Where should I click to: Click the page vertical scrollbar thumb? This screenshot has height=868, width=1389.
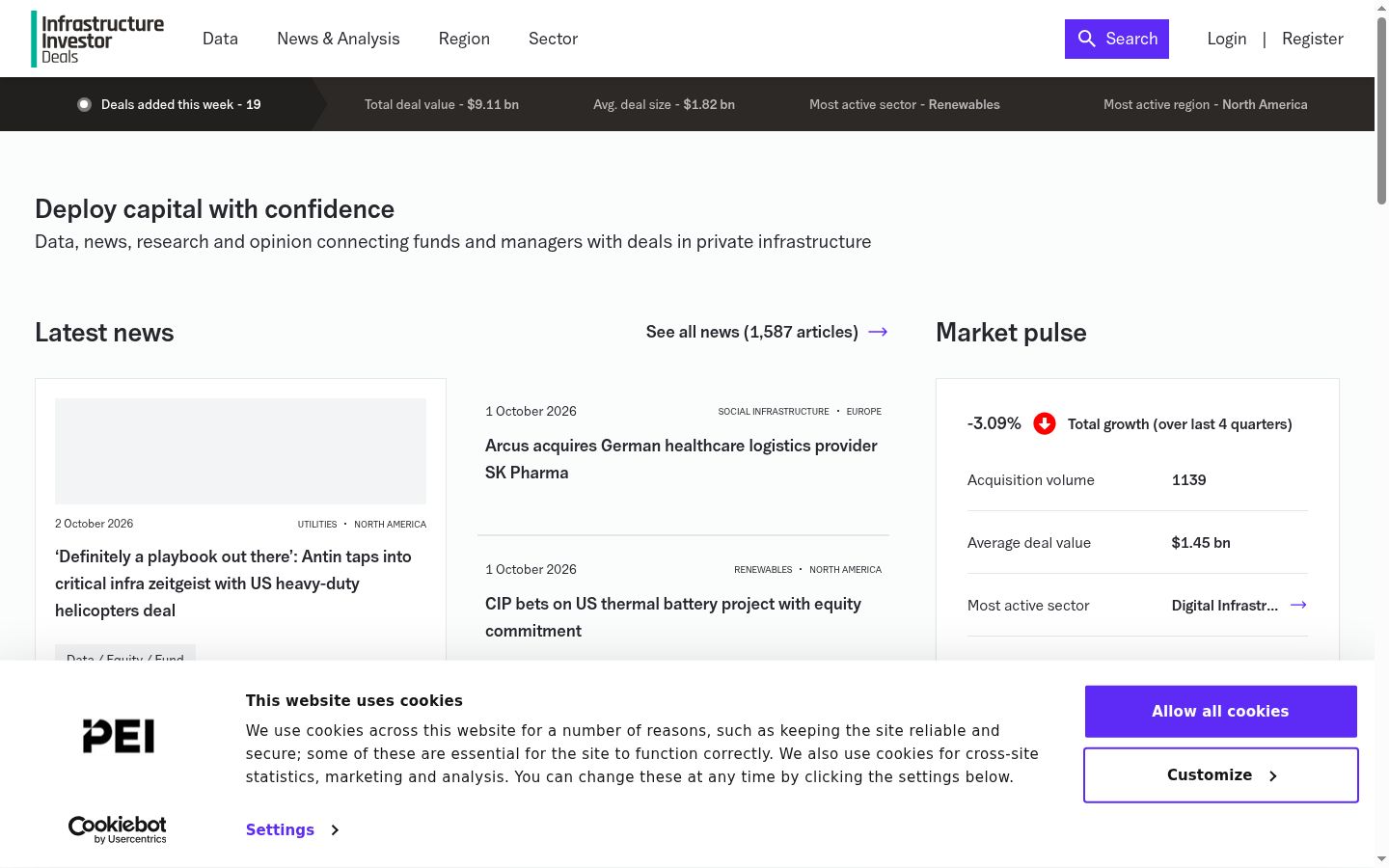pos(1381,111)
